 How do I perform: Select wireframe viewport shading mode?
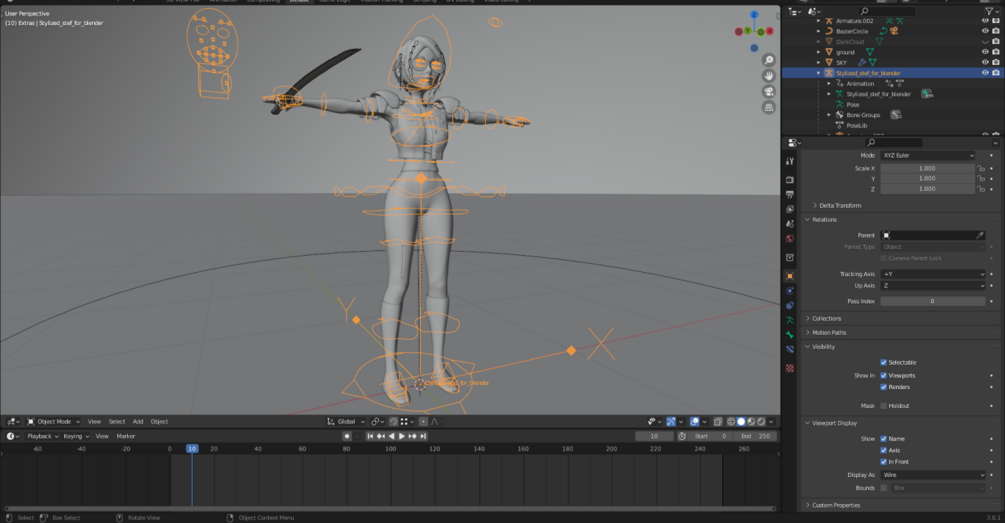pos(731,422)
